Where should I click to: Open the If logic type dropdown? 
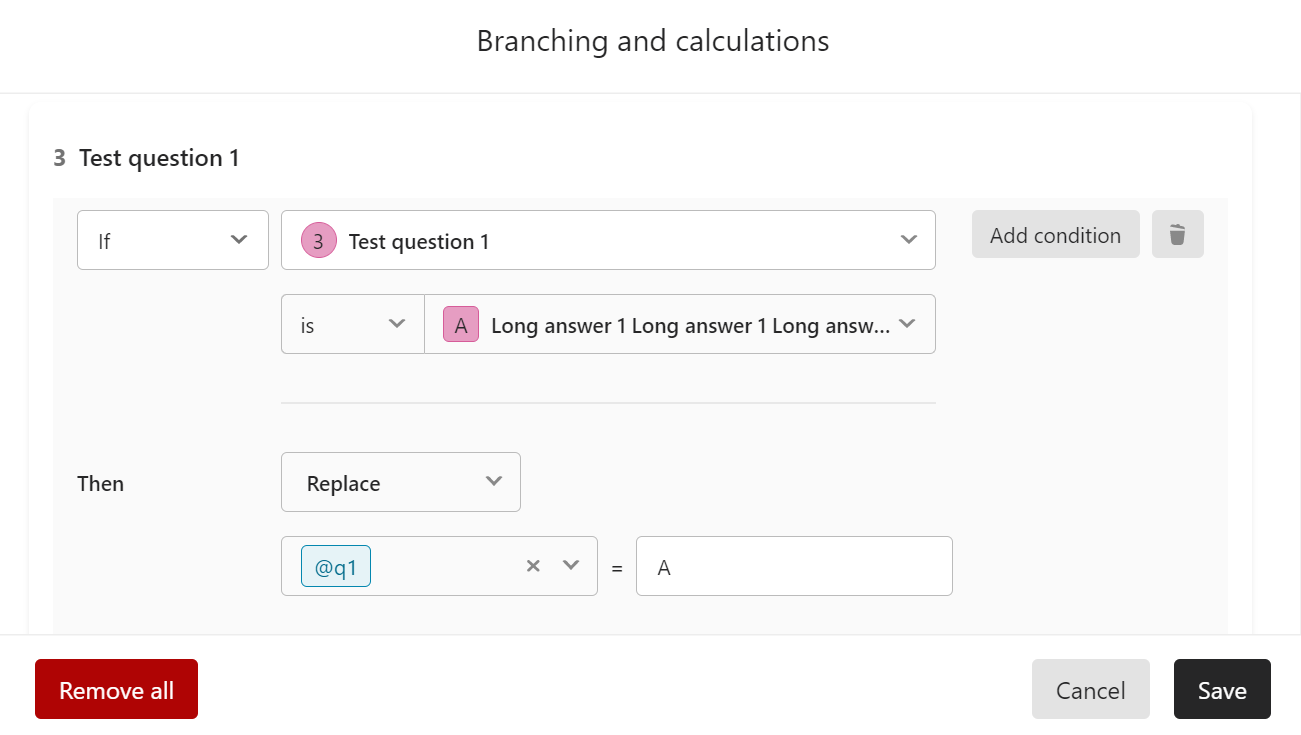[173, 240]
